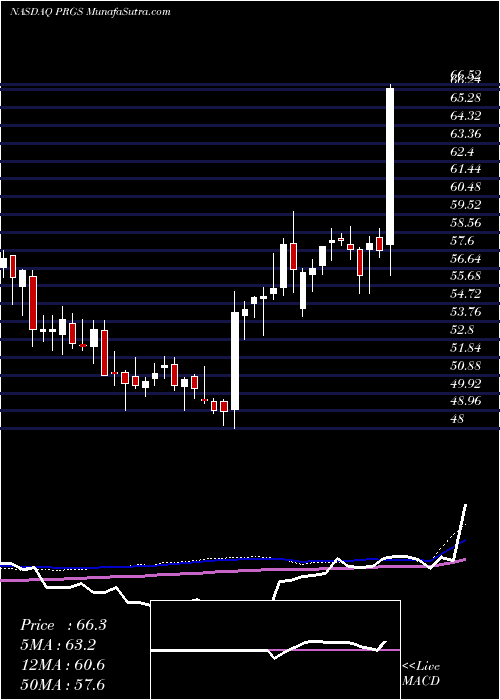Click the tallest white candlestick at the chart's right edge
The width and height of the screenshot is (500, 700).
tap(390, 166)
